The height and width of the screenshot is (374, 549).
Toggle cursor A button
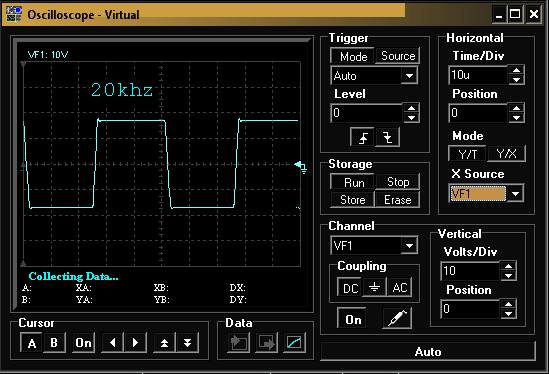32,342
